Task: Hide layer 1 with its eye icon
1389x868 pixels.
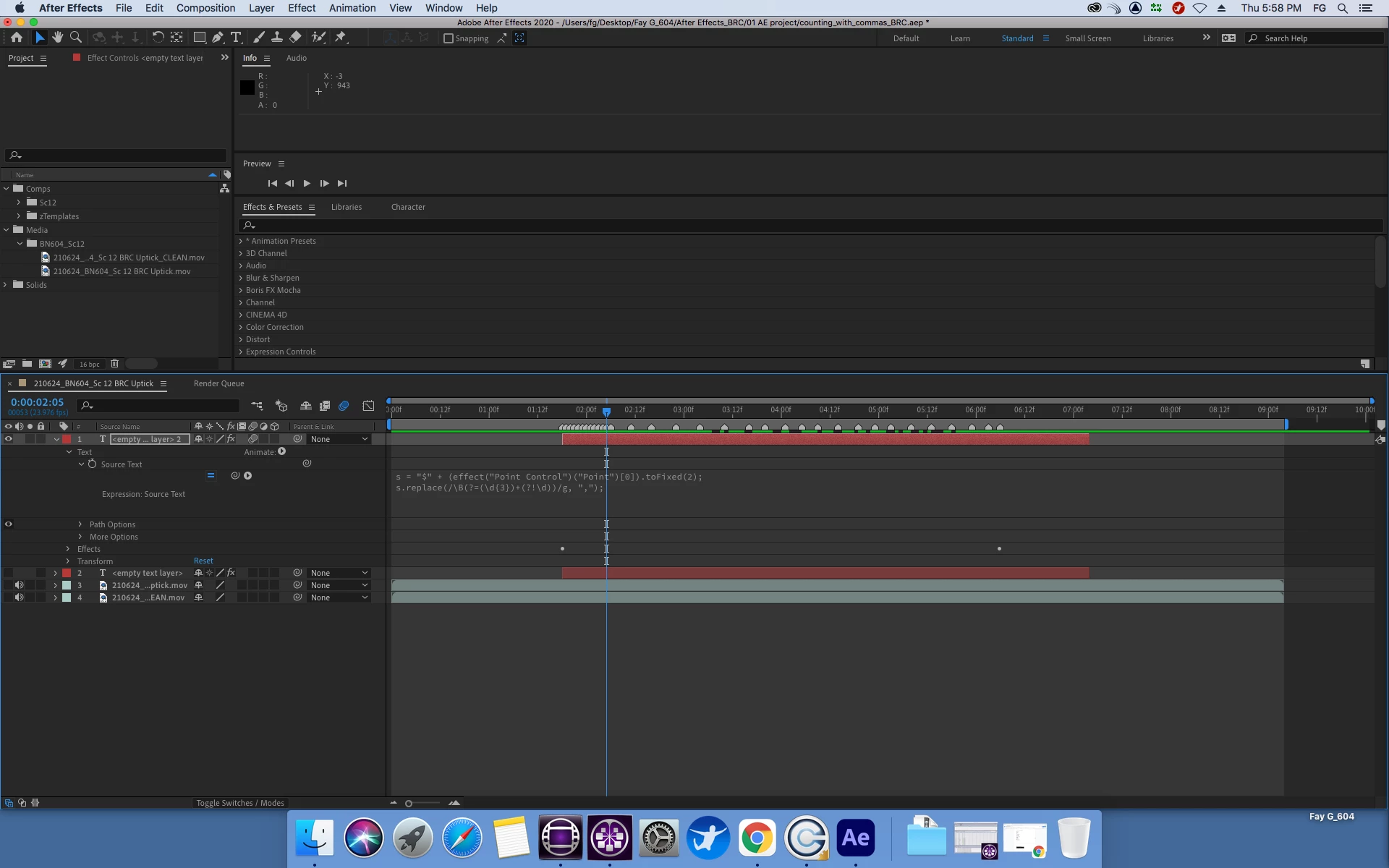Action: [x=9, y=439]
